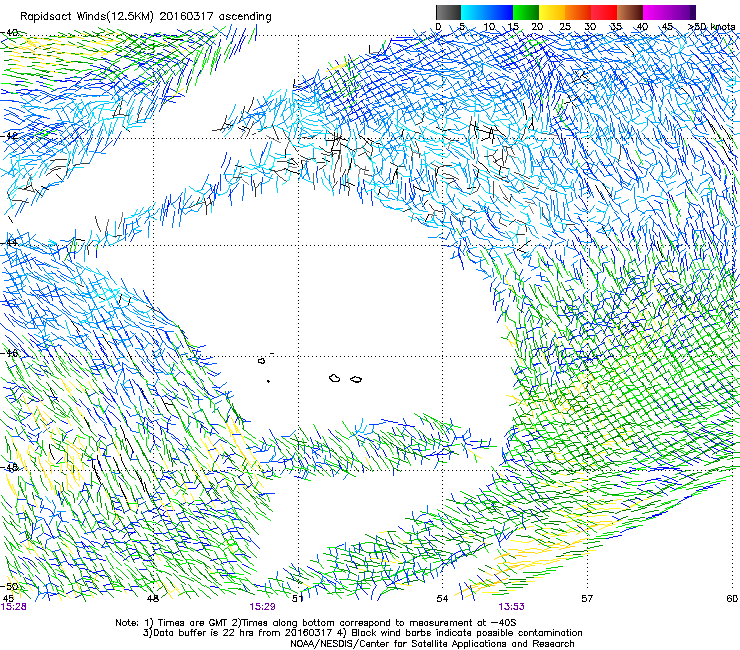This screenshot has width=740, height=650.
Task: Click the easternmost island outline of the island pair
Action: (356, 379)
